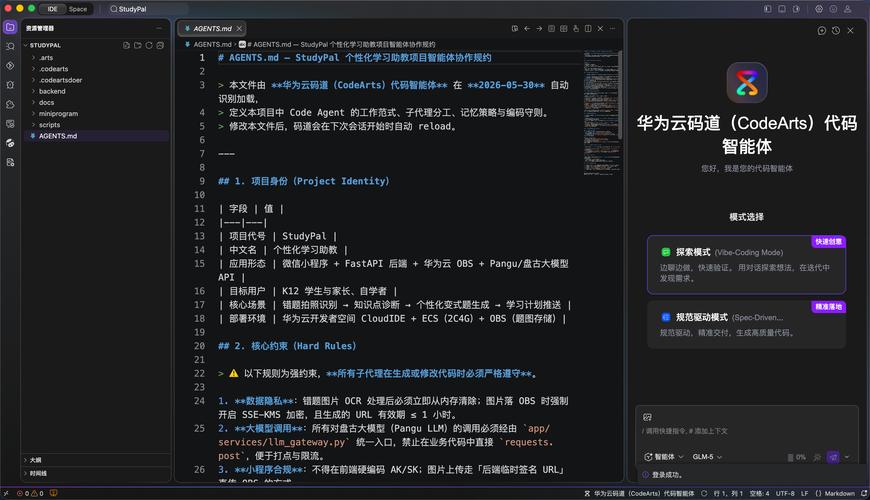Open the send options dropdown arrow
This screenshot has height=500, width=870.
(x=847, y=457)
